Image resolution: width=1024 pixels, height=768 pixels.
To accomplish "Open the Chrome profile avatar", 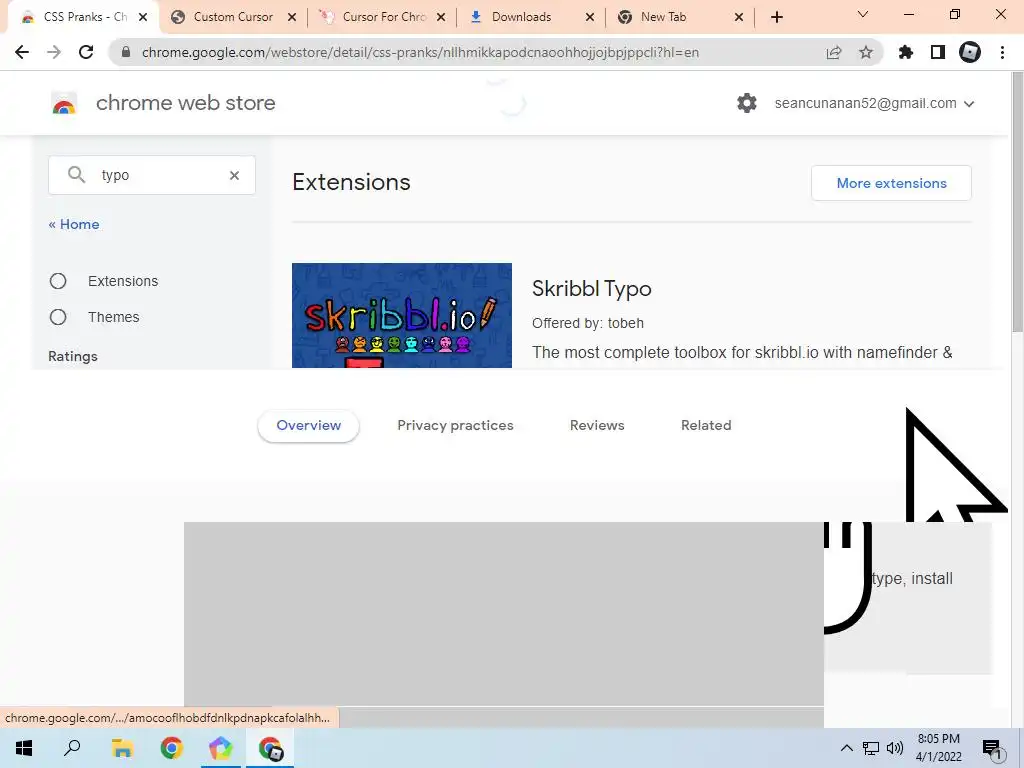I will point(970,52).
